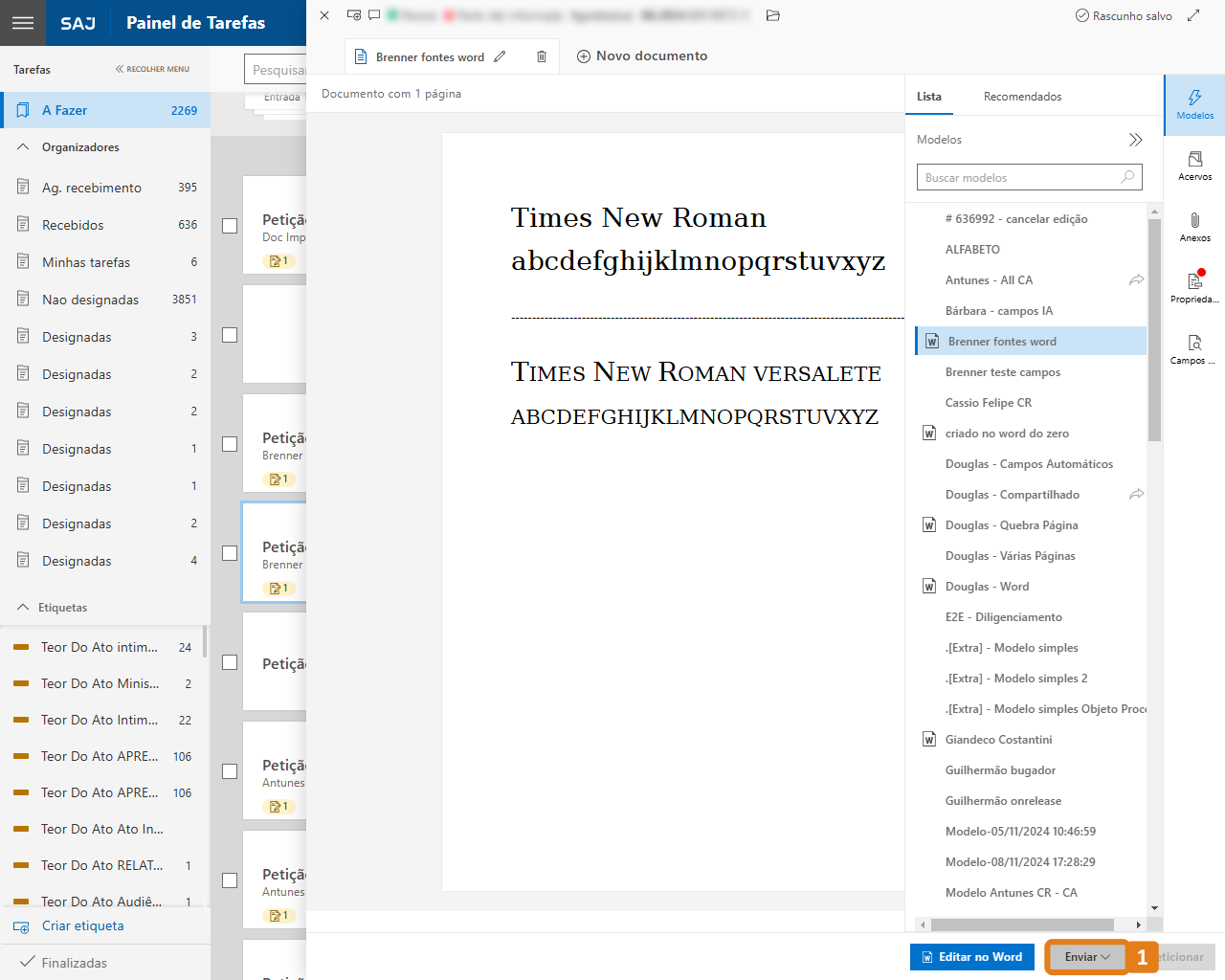
Task: Open the Acervos panel icon
Action: click(1194, 165)
